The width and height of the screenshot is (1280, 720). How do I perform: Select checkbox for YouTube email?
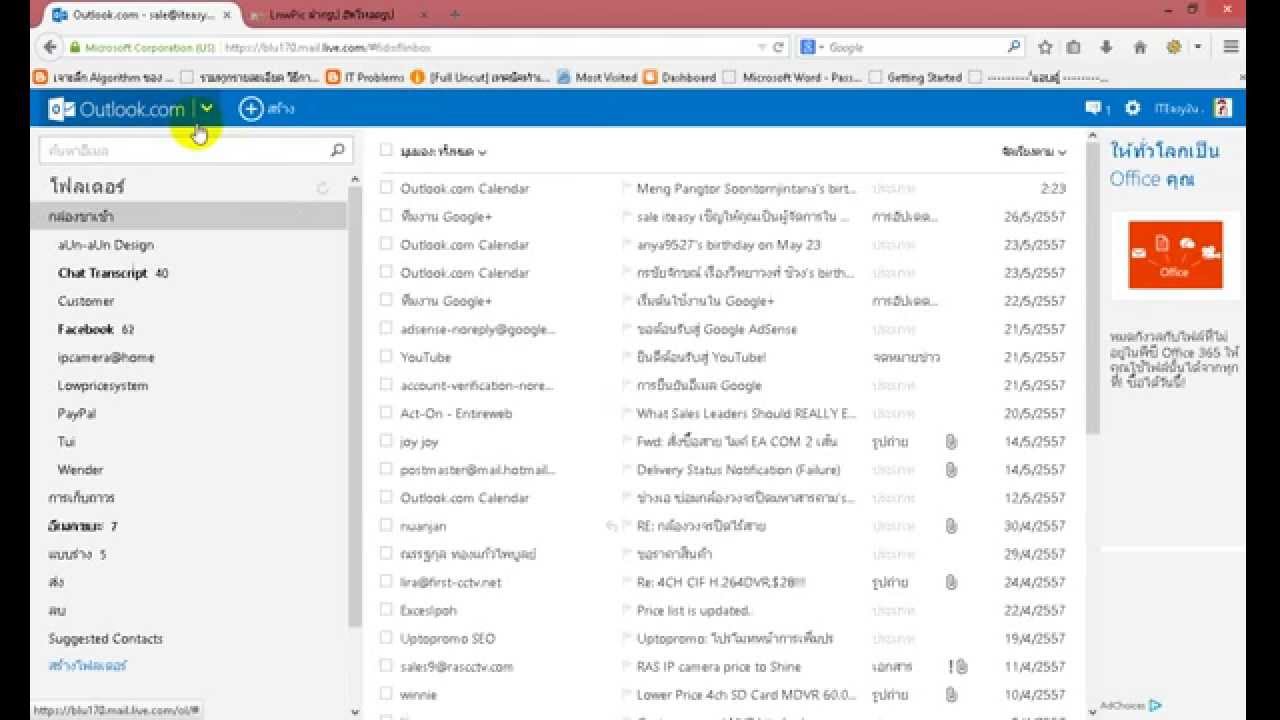pyautogui.click(x=386, y=355)
